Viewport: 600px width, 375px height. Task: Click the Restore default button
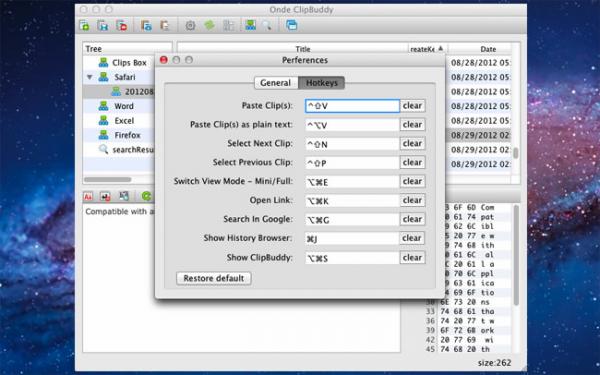(x=214, y=278)
